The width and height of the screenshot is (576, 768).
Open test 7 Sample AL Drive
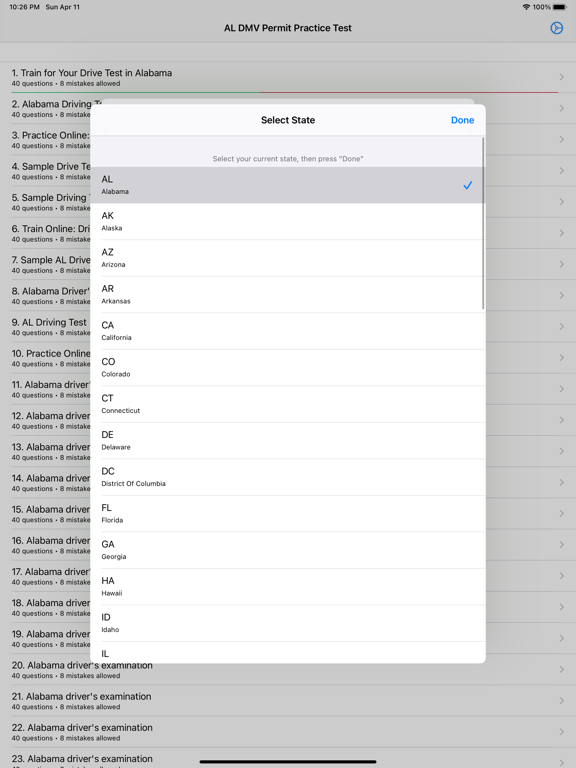tap(45, 264)
